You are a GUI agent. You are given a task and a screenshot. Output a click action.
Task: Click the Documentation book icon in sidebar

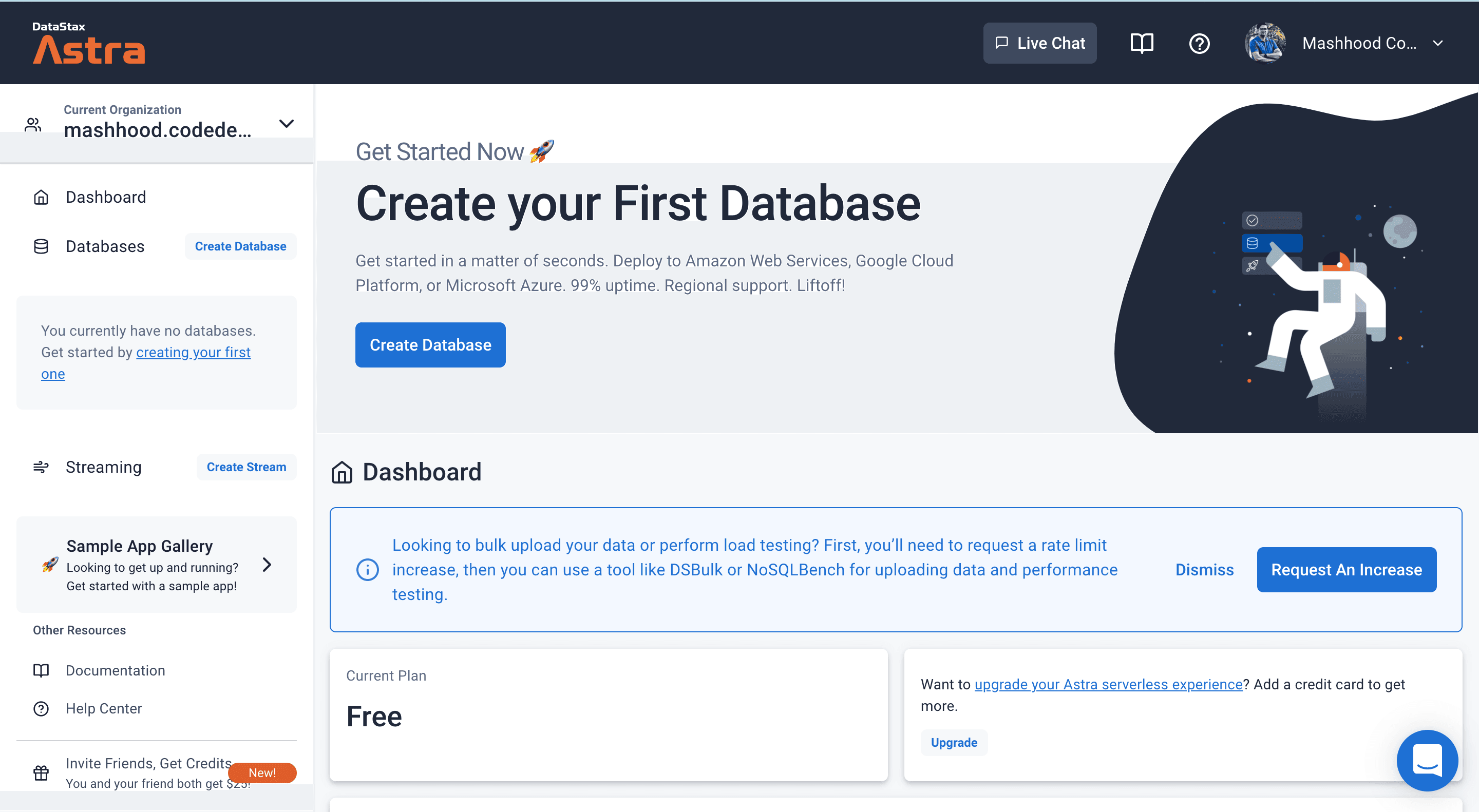pyautogui.click(x=41, y=670)
